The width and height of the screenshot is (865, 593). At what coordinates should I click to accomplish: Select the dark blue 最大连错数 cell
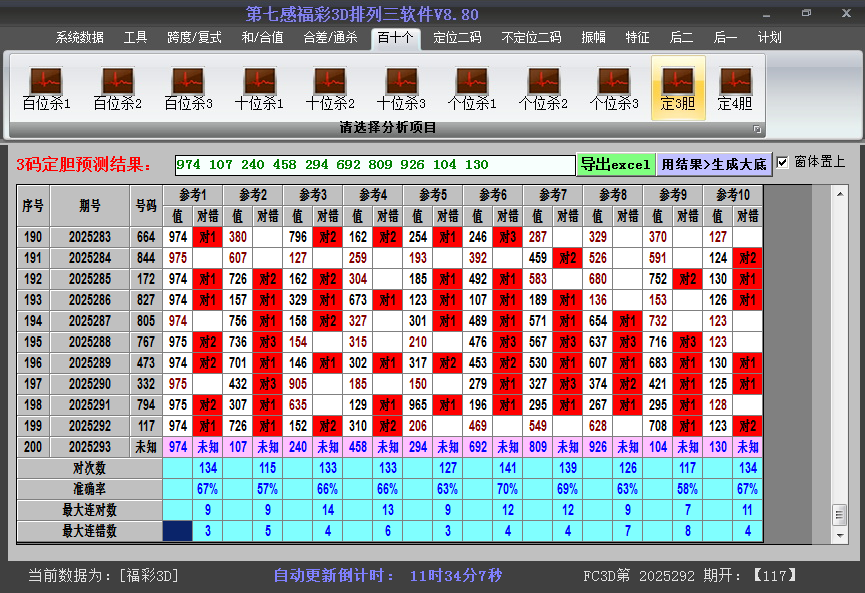click(177, 531)
